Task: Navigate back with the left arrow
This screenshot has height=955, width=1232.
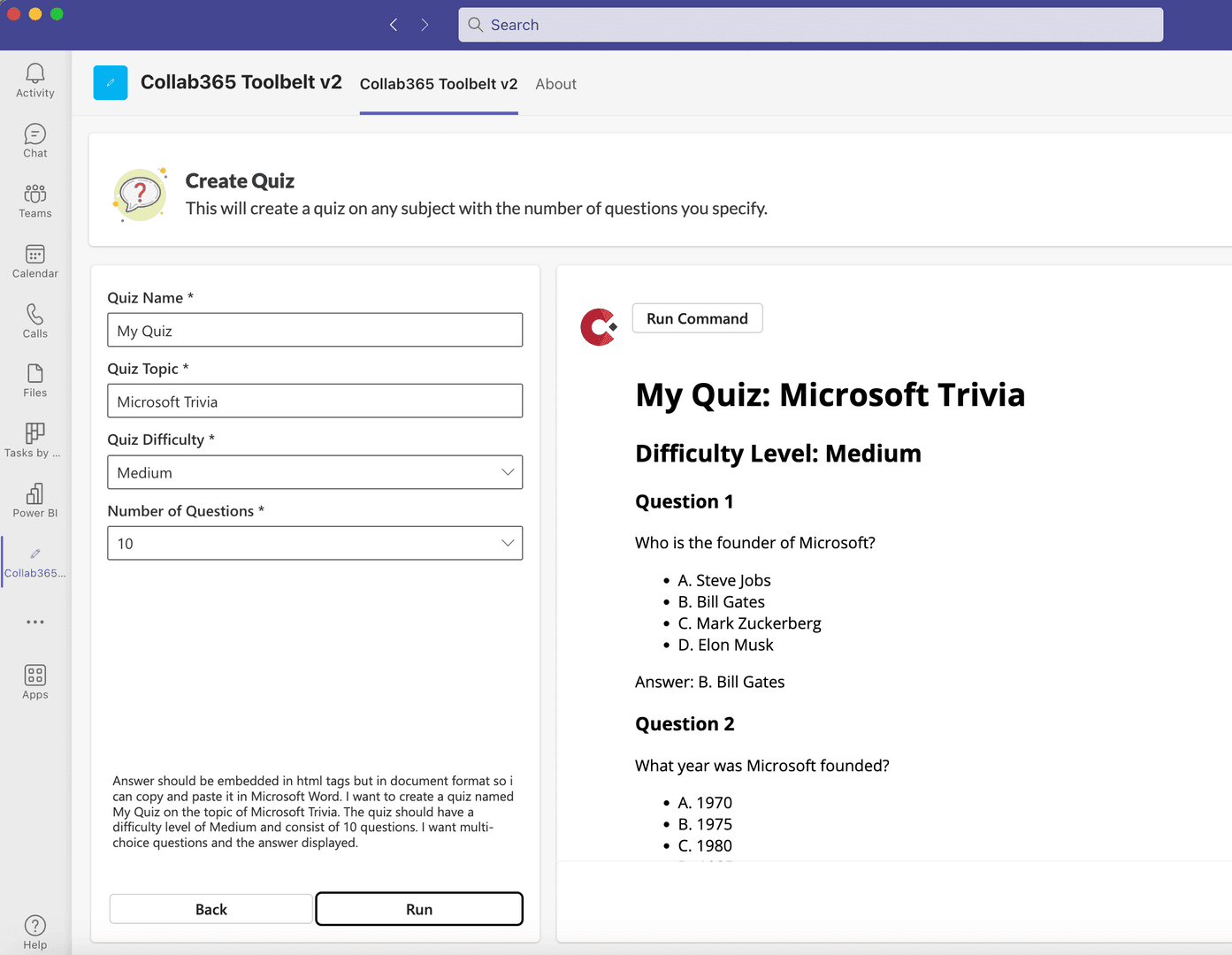Action: point(393,25)
